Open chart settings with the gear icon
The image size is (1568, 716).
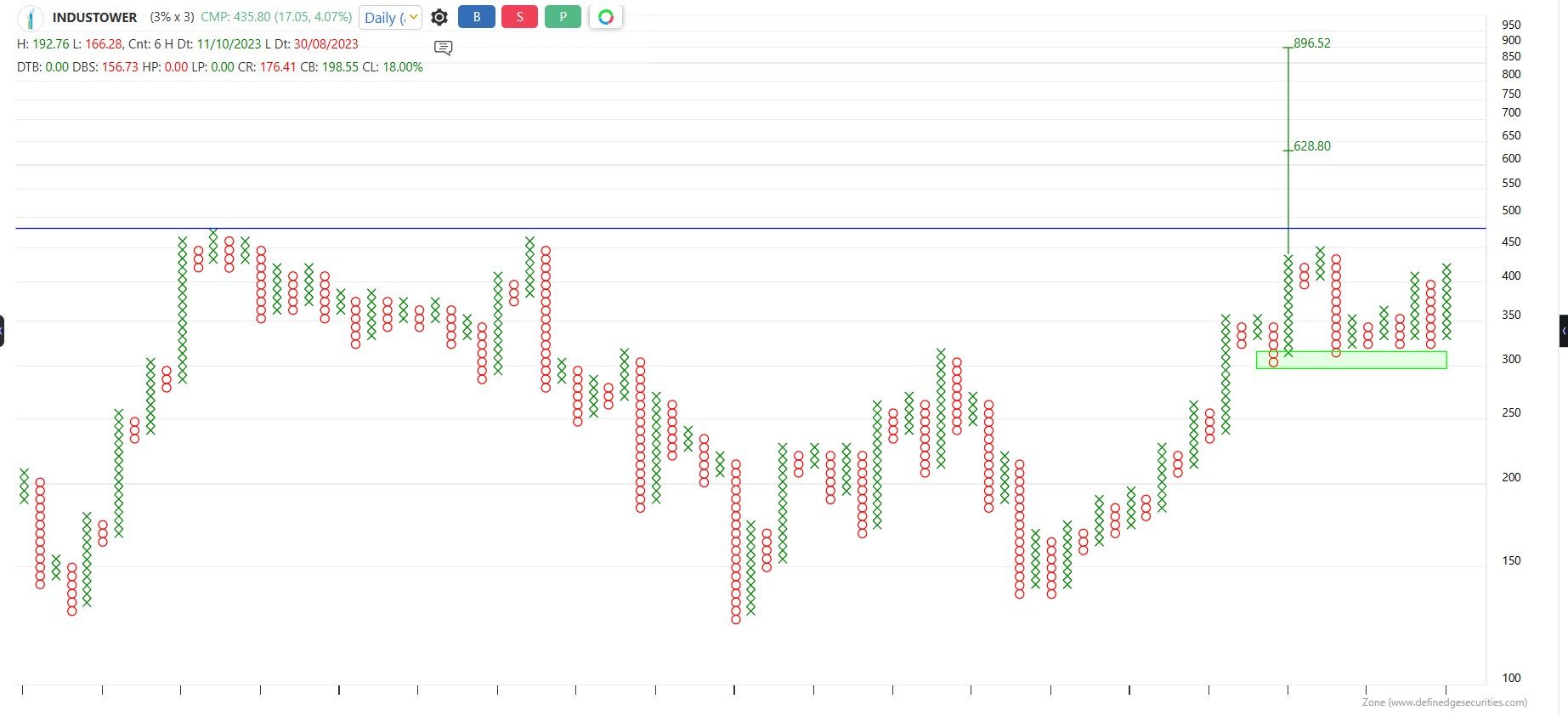tap(439, 17)
